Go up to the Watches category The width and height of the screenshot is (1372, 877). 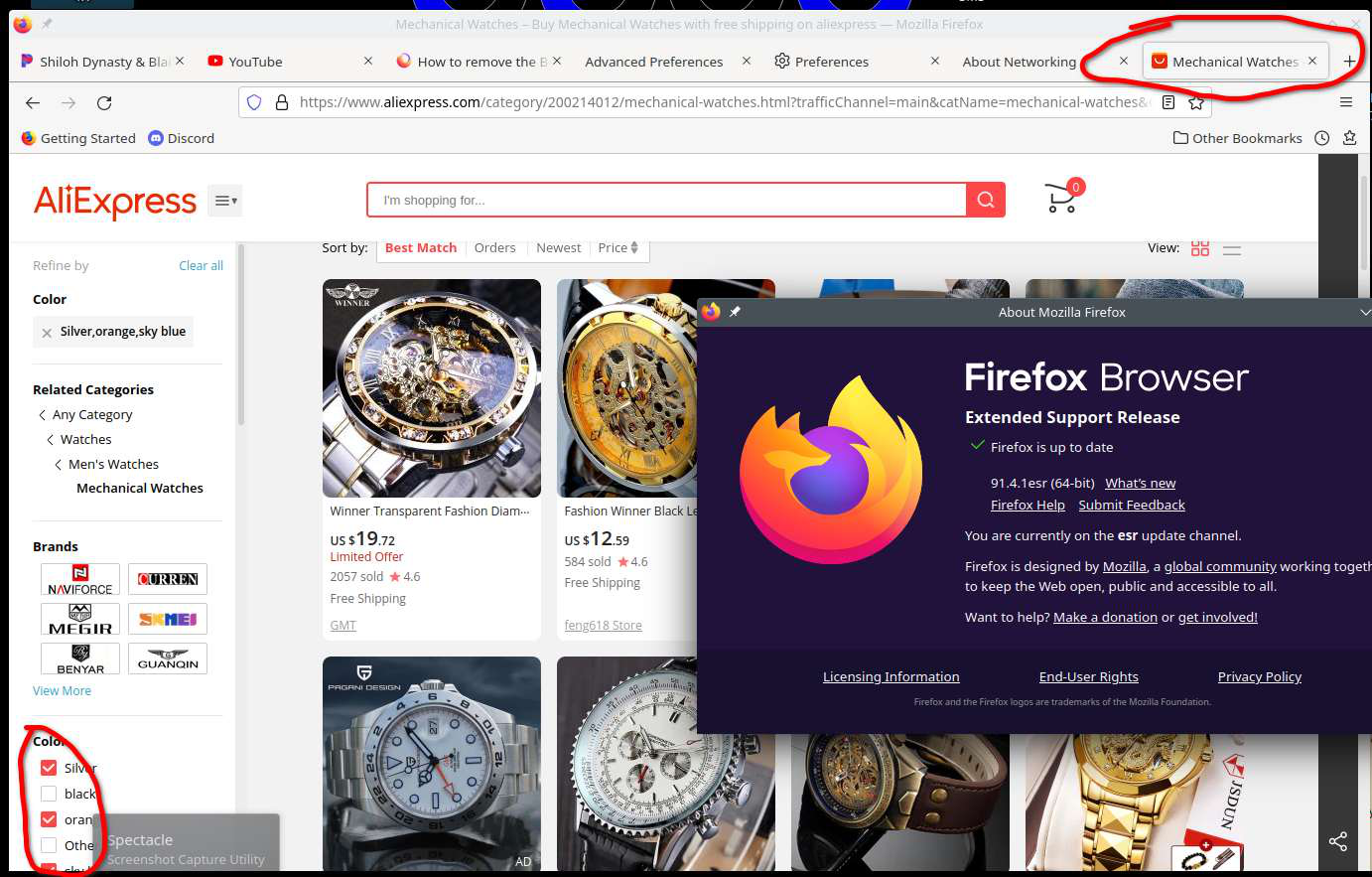pyautogui.click(x=86, y=439)
